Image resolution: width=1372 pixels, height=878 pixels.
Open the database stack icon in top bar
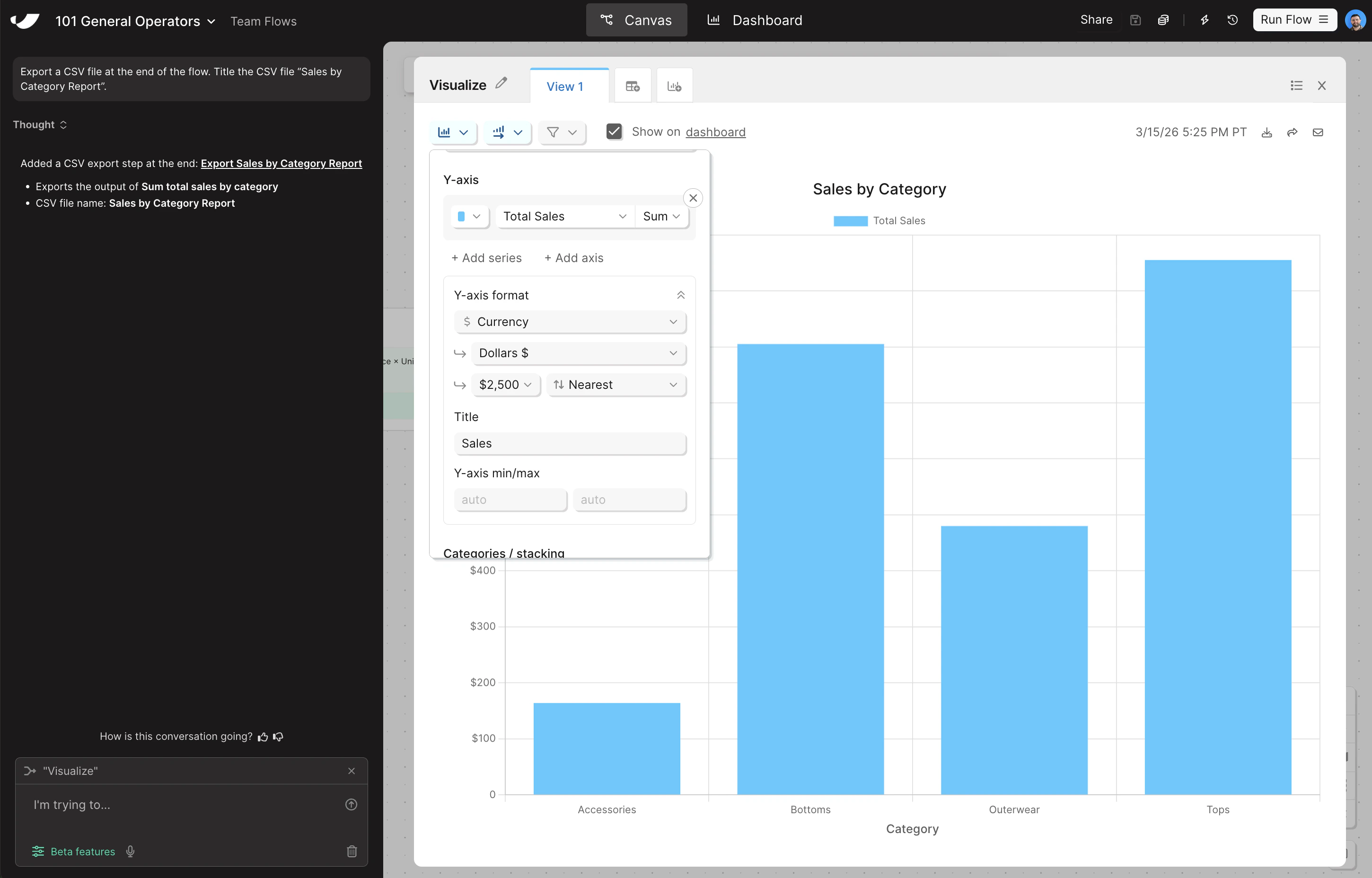coord(1163,20)
